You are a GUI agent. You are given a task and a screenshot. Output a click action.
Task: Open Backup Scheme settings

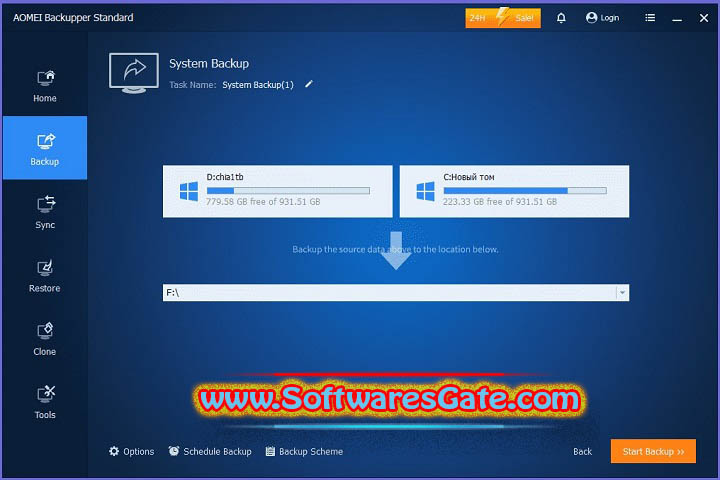click(x=304, y=452)
